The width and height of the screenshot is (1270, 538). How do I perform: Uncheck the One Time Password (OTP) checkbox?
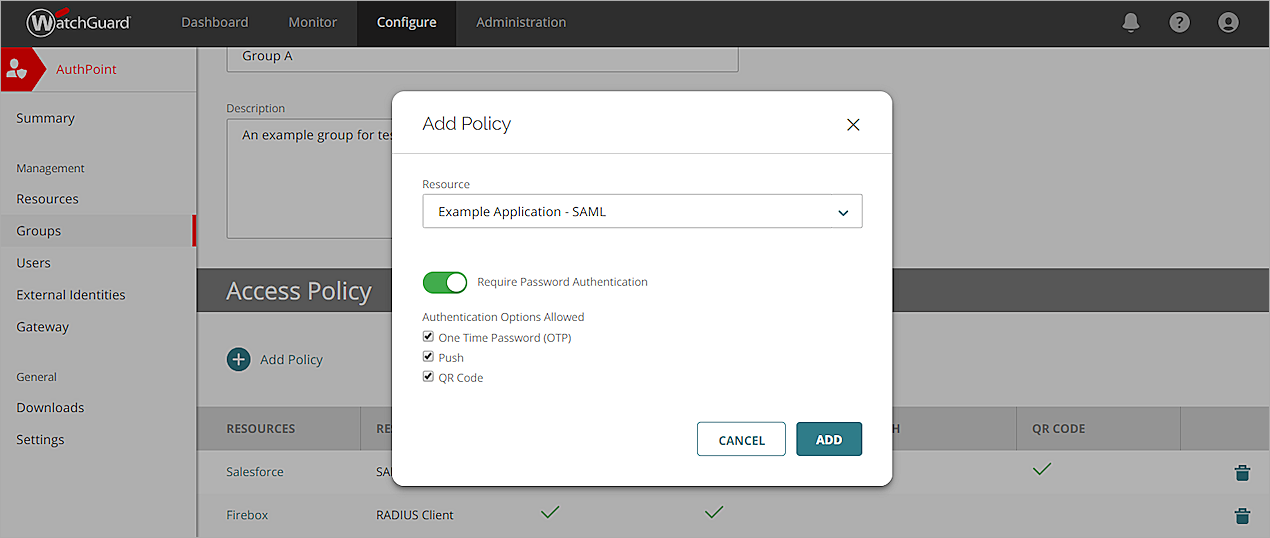click(x=429, y=337)
